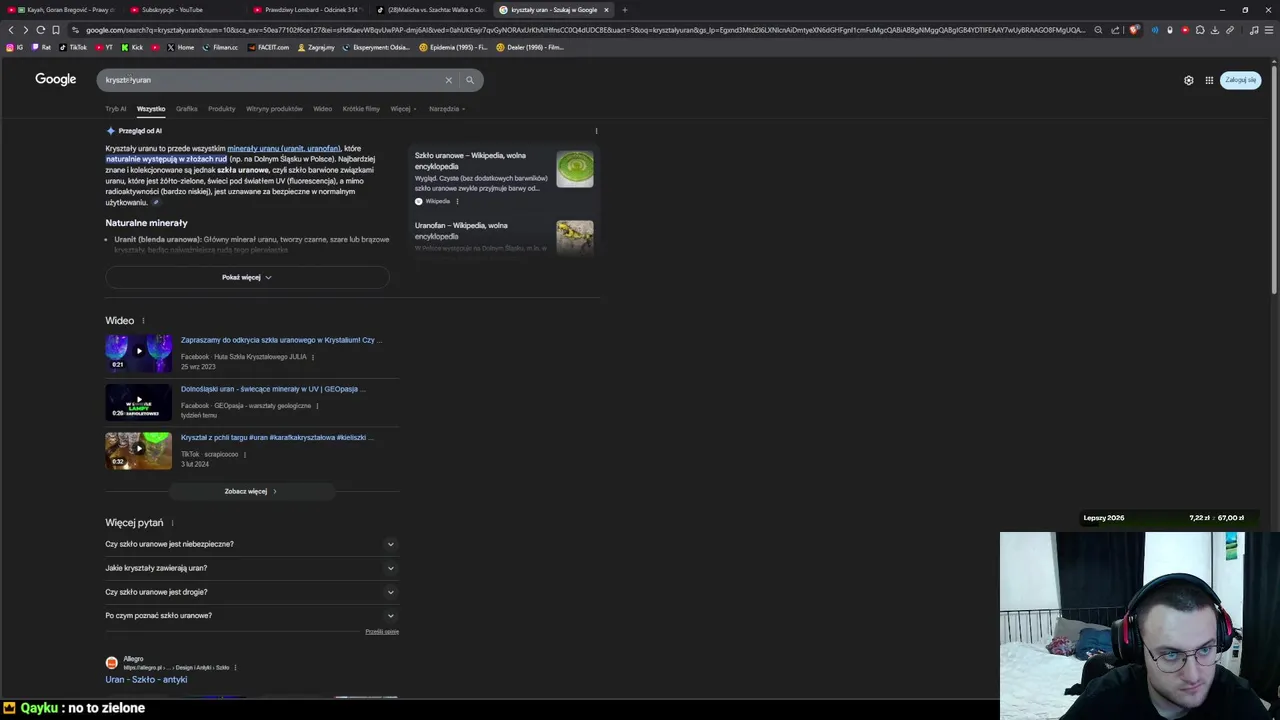Expand 'Czy szkło uranowe jest niebezpieczne?' question
The image size is (1280, 720).
(x=250, y=544)
